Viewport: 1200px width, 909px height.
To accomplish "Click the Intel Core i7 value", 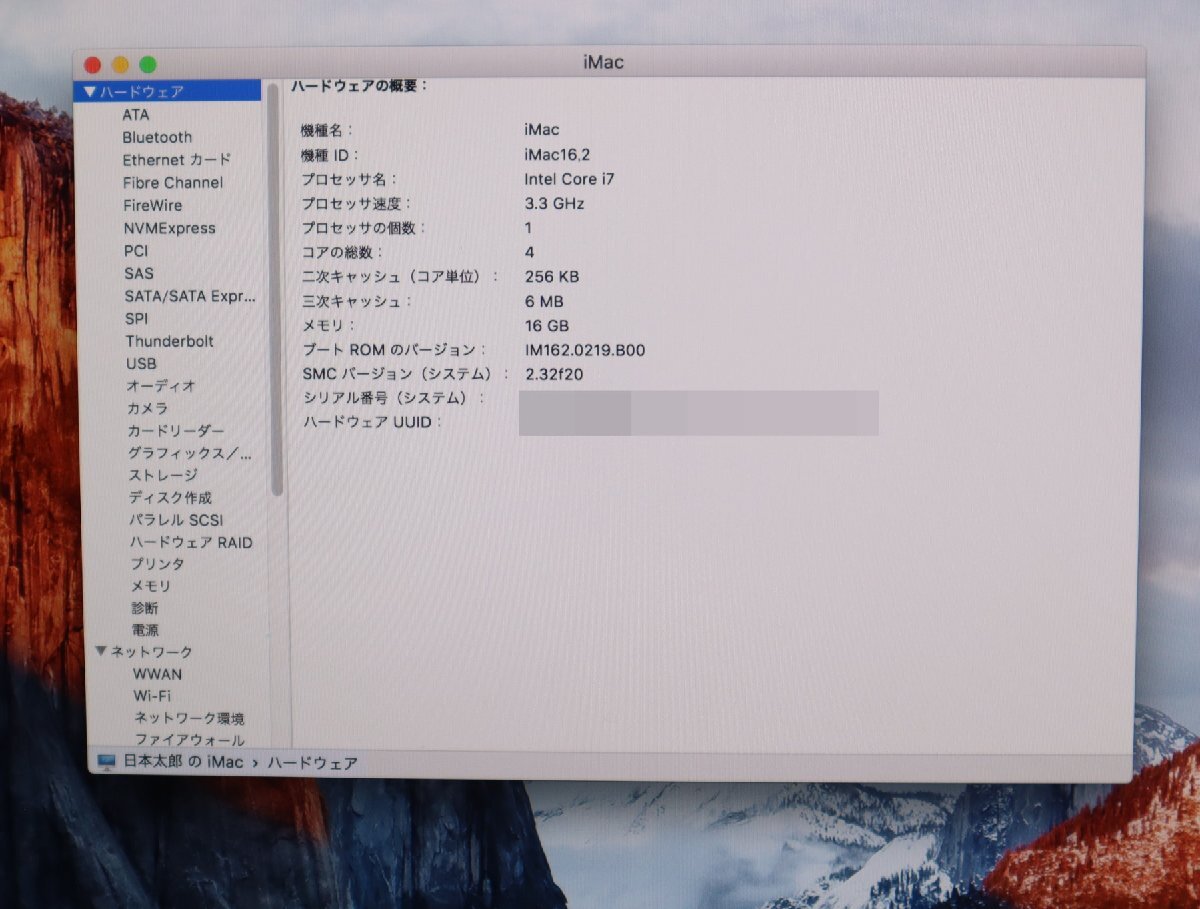I will click(569, 179).
